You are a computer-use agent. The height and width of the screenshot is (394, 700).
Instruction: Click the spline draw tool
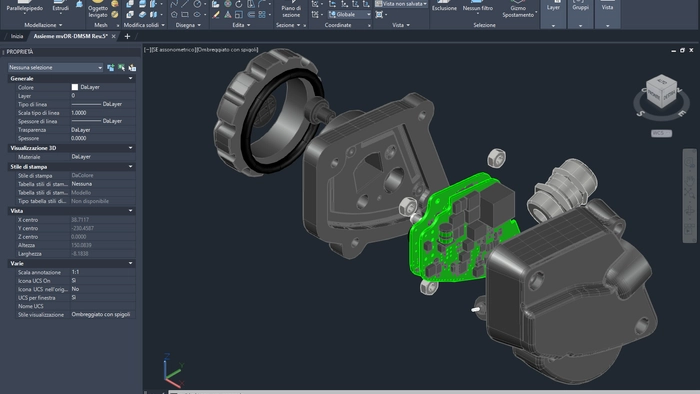[174, 4]
